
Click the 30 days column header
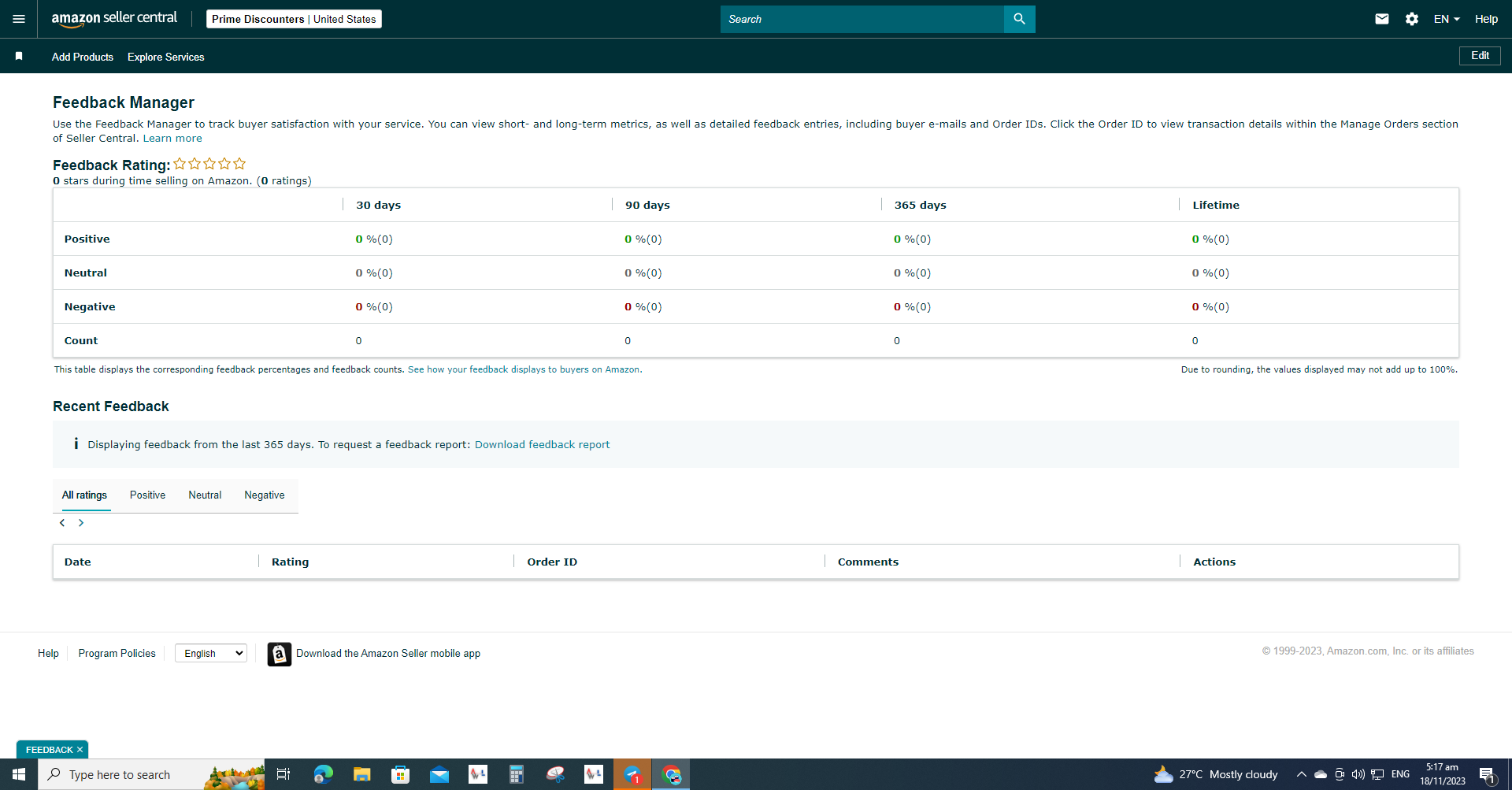point(378,205)
